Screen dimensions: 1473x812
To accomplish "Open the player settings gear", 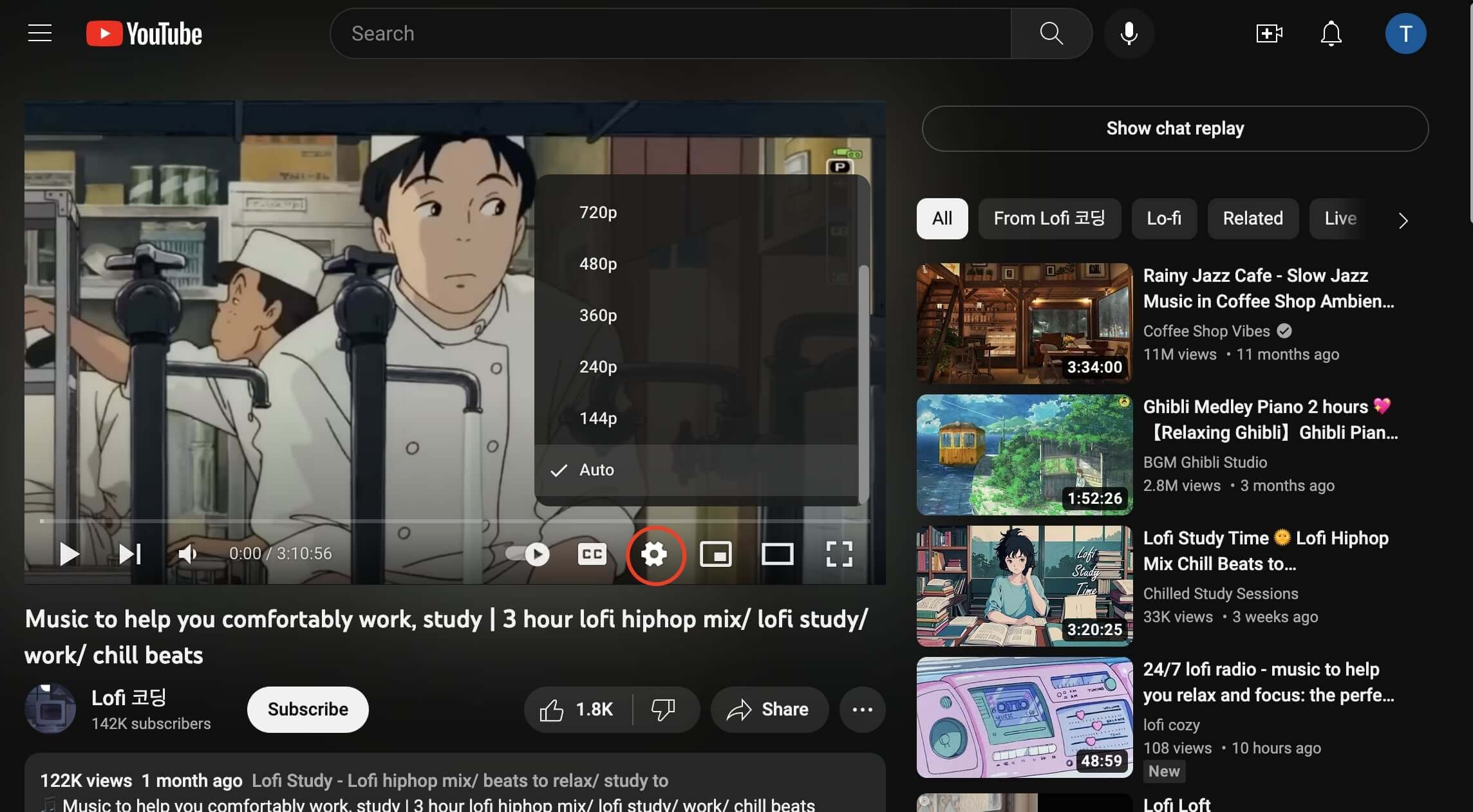I will [x=655, y=554].
